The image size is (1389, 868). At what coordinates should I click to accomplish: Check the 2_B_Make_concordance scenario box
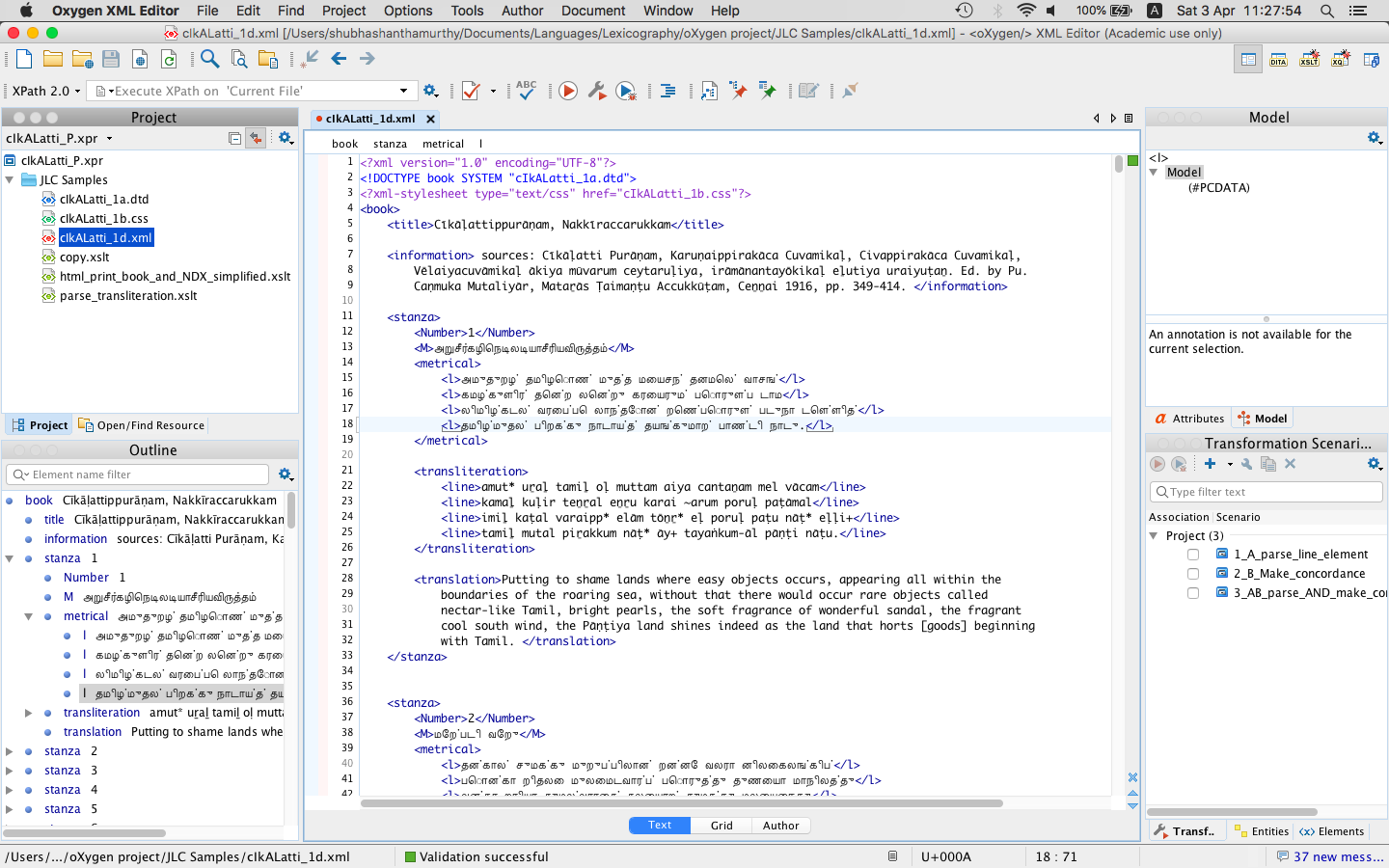(1193, 574)
